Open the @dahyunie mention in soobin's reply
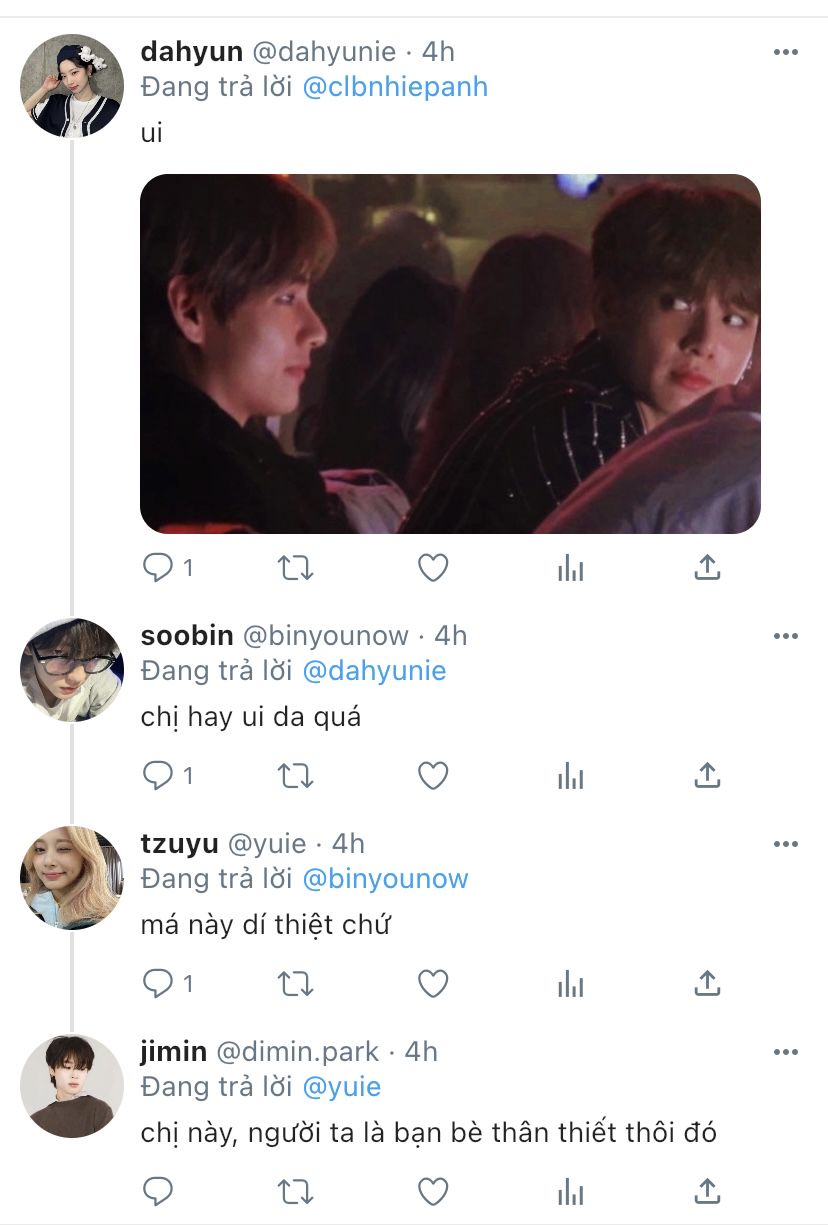This screenshot has height=1225, width=828. [374, 671]
